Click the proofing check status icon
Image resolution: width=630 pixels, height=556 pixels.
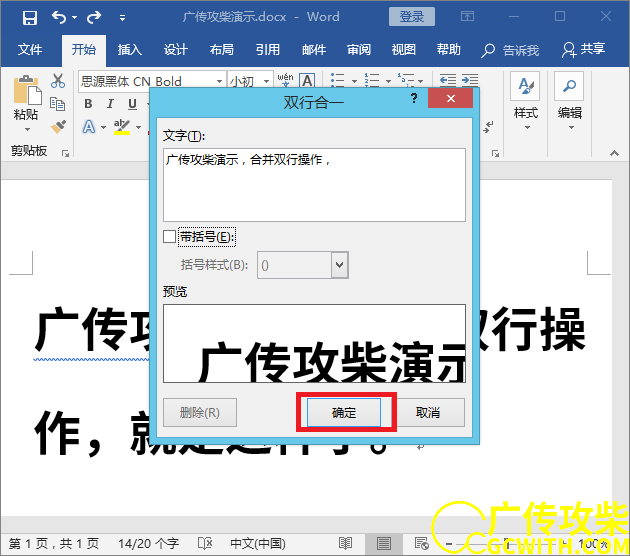pos(205,544)
